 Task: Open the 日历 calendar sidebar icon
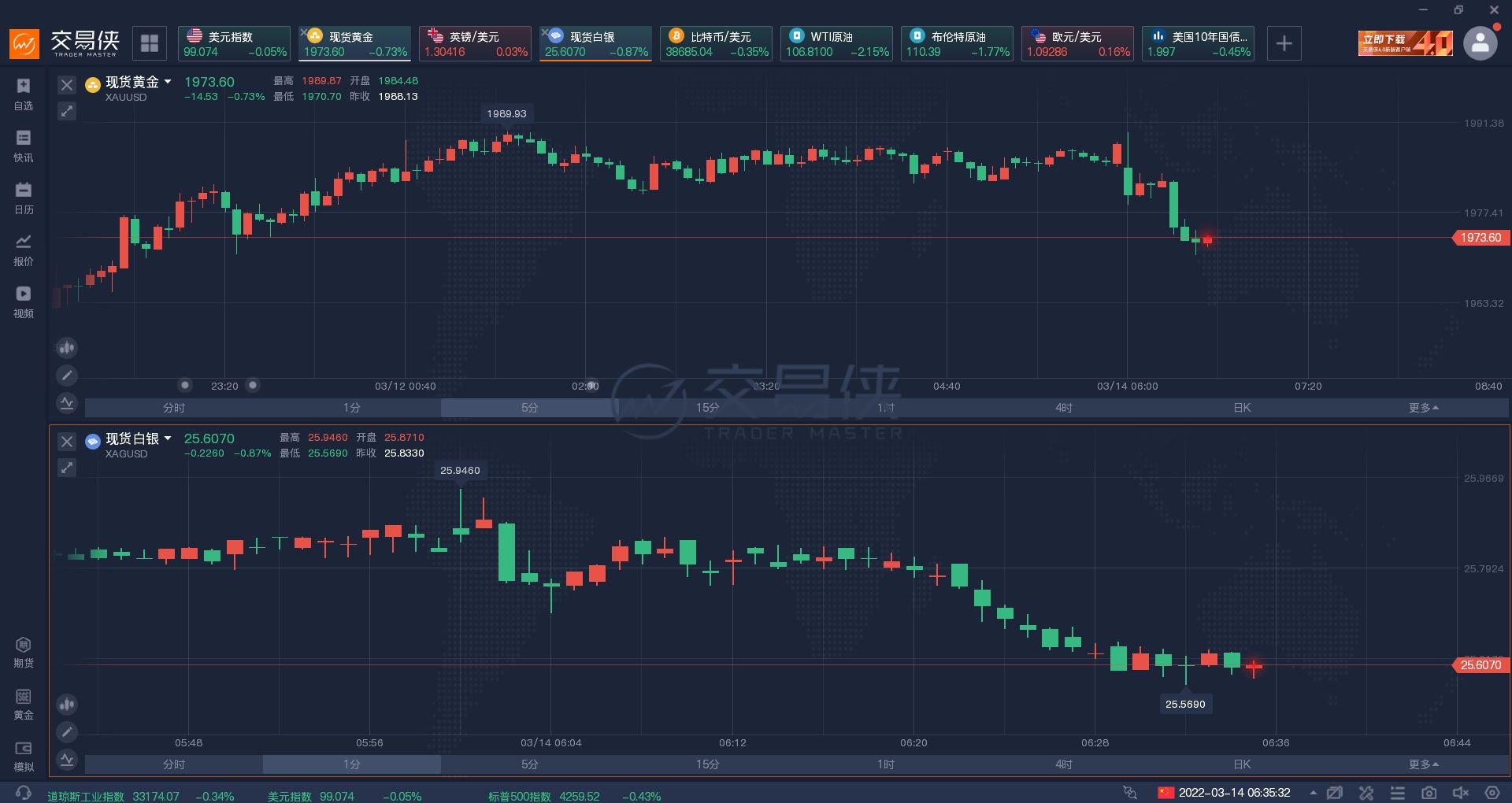pos(24,198)
